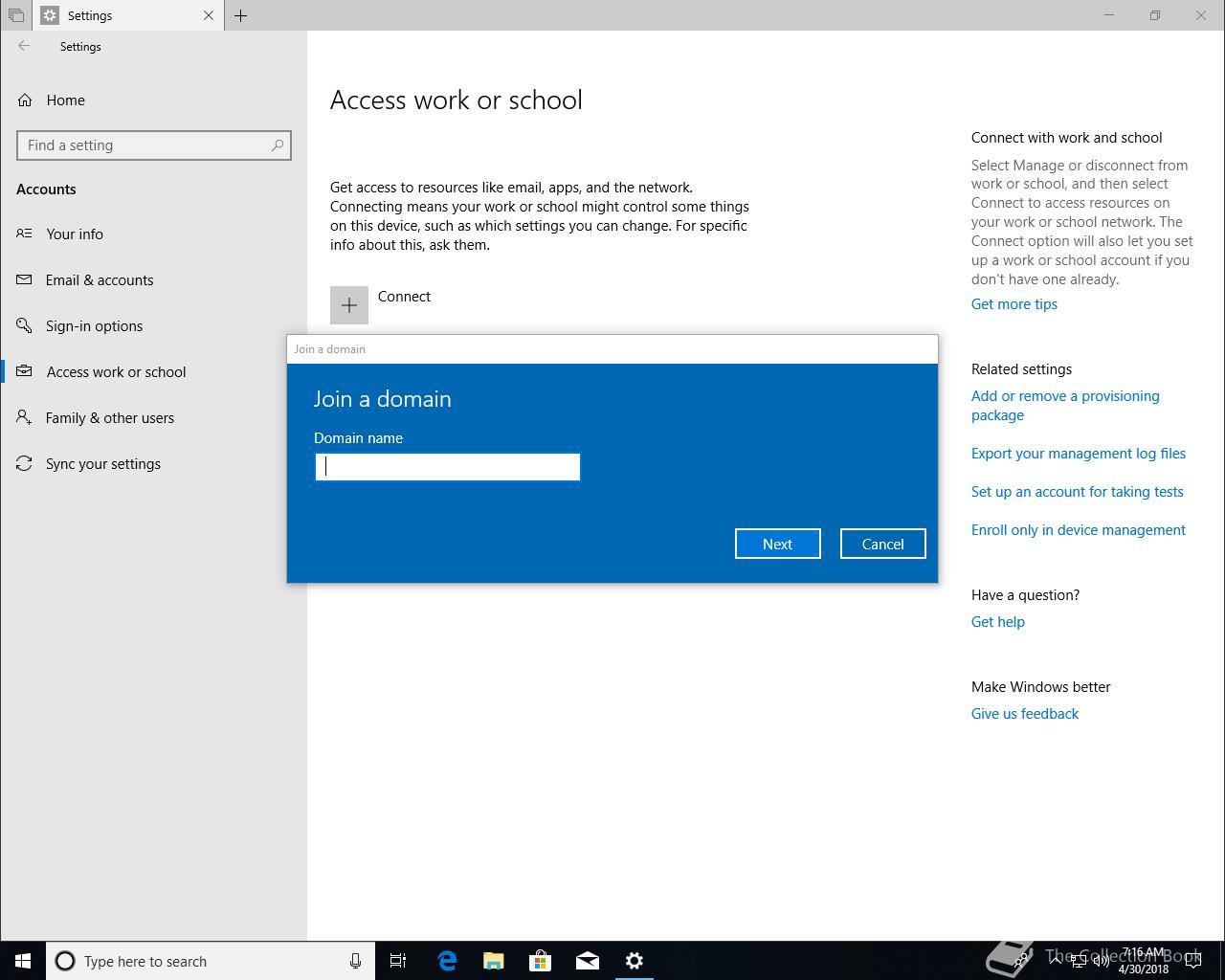Open the Action Center notification icon
Image resolution: width=1225 pixels, height=980 pixels.
click(1193, 961)
